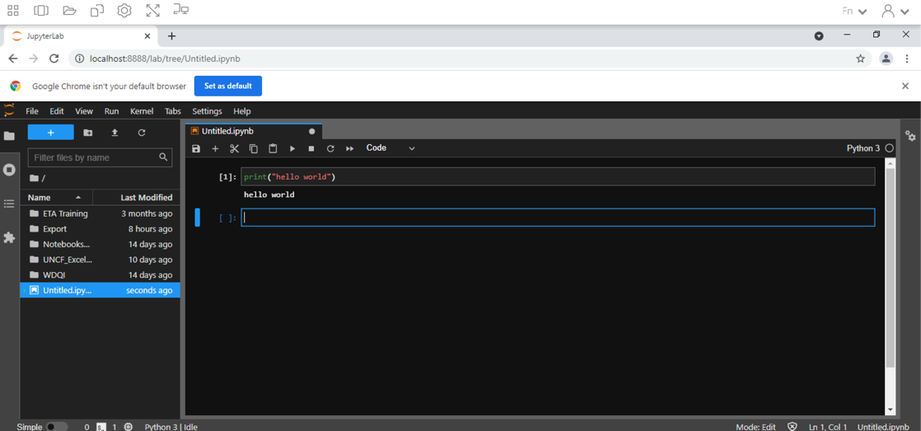Run the selected cell with play icon

292,149
